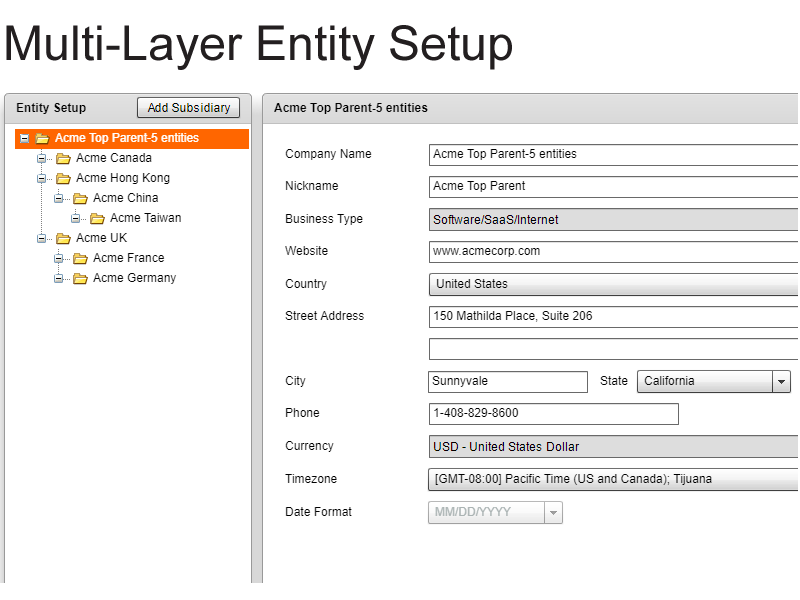Click the Add Subsidiary button
Image resolution: width=800 pixels, height=600 pixels.
click(188, 108)
